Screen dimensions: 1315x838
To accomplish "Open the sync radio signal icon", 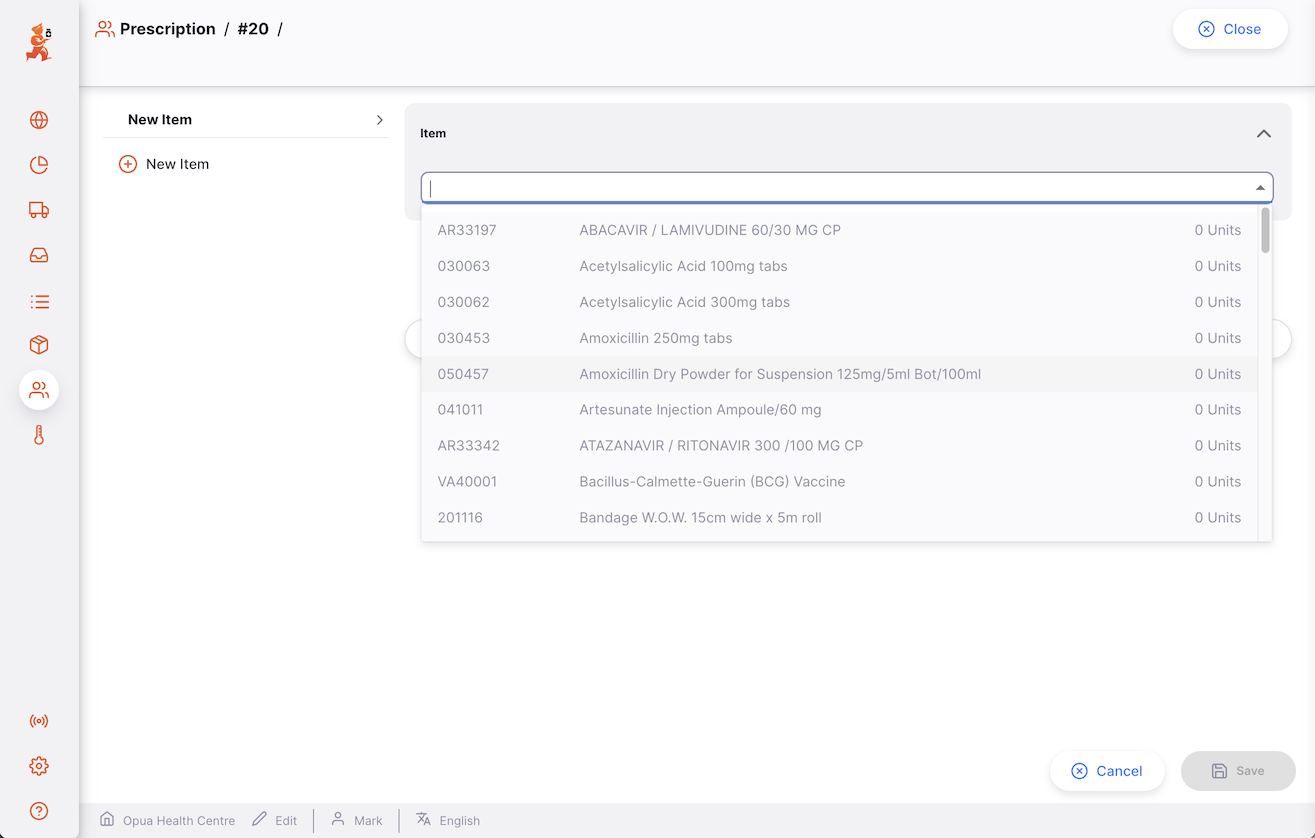I will 39,721.
